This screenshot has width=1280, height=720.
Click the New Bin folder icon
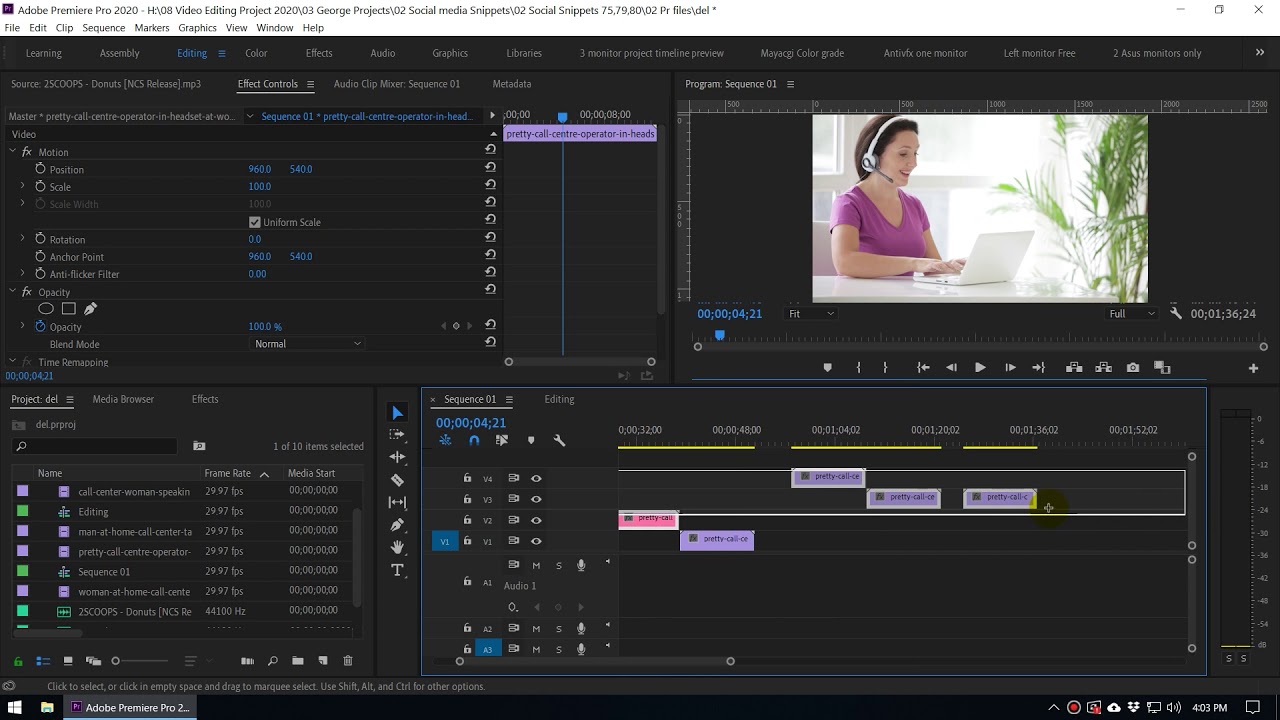(x=297, y=661)
